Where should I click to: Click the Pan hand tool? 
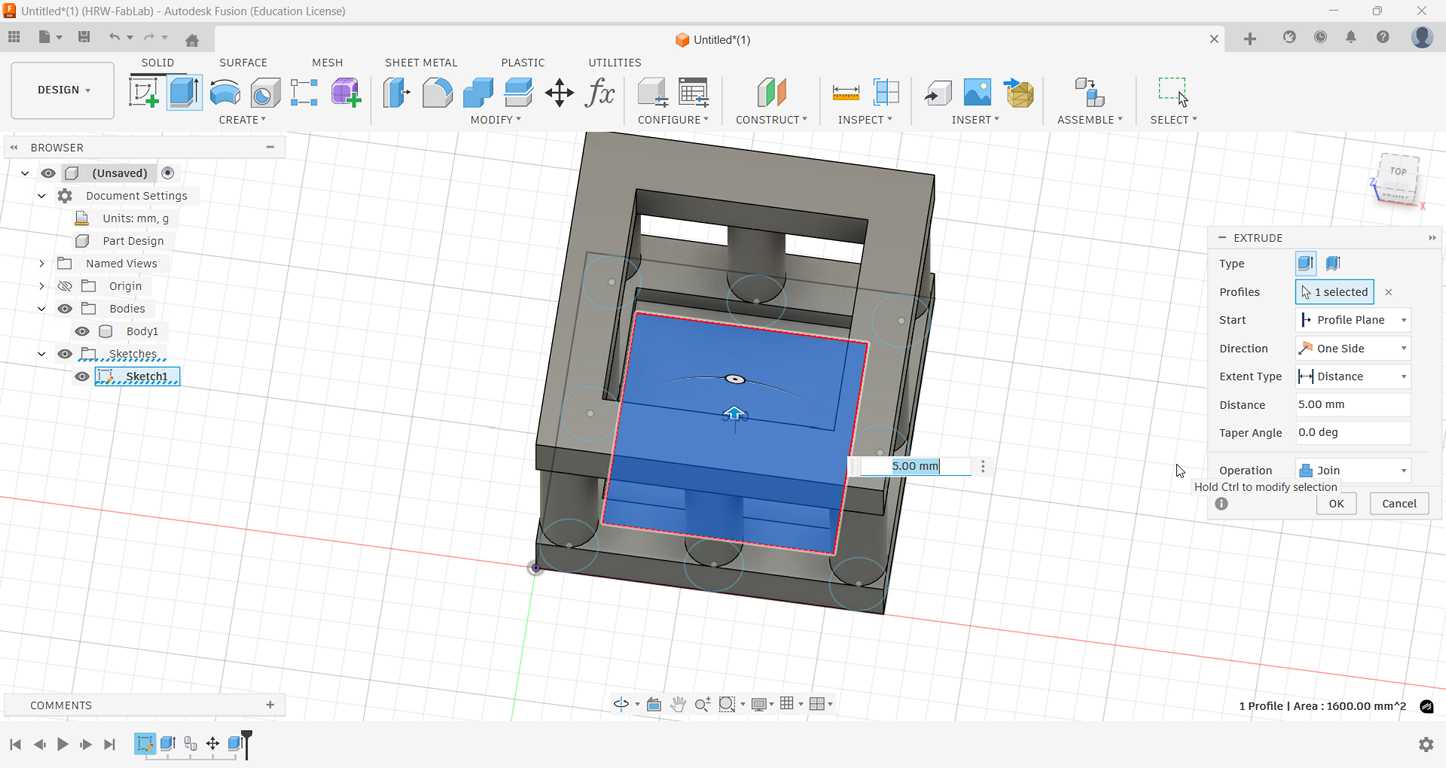pos(678,704)
